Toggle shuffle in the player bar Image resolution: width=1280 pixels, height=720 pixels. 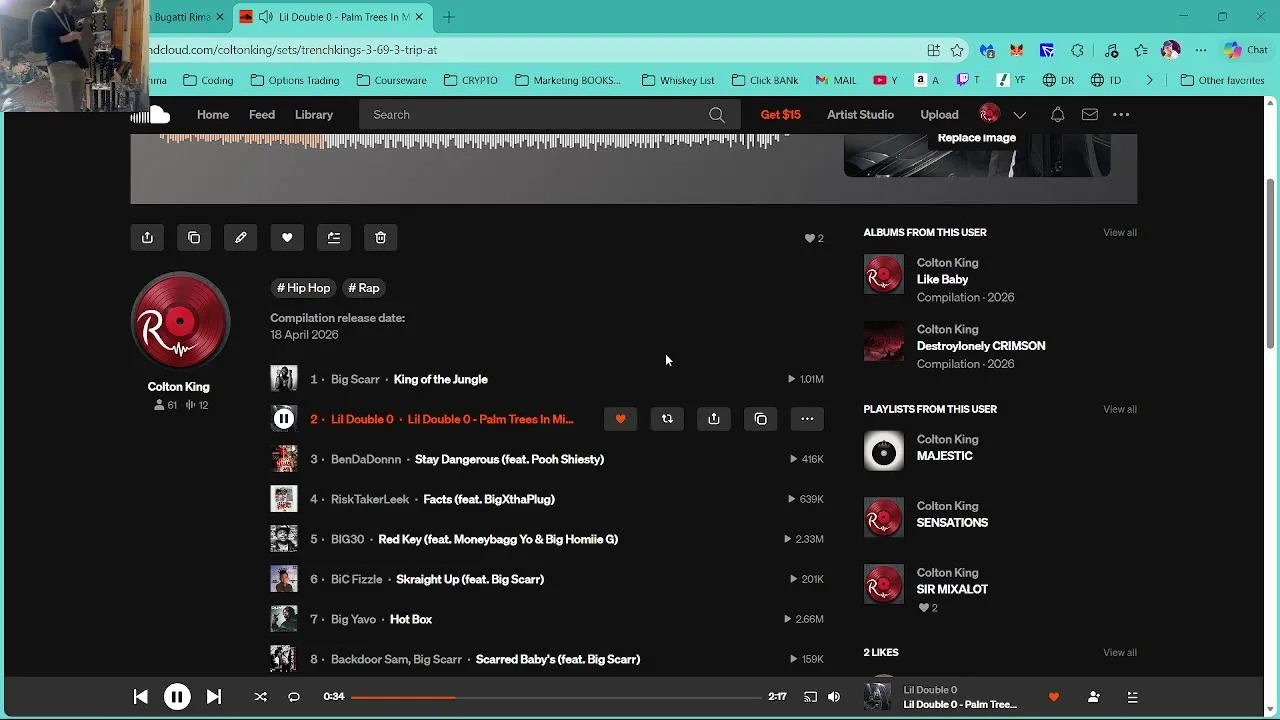pyautogui.click(x=261, y=697)
